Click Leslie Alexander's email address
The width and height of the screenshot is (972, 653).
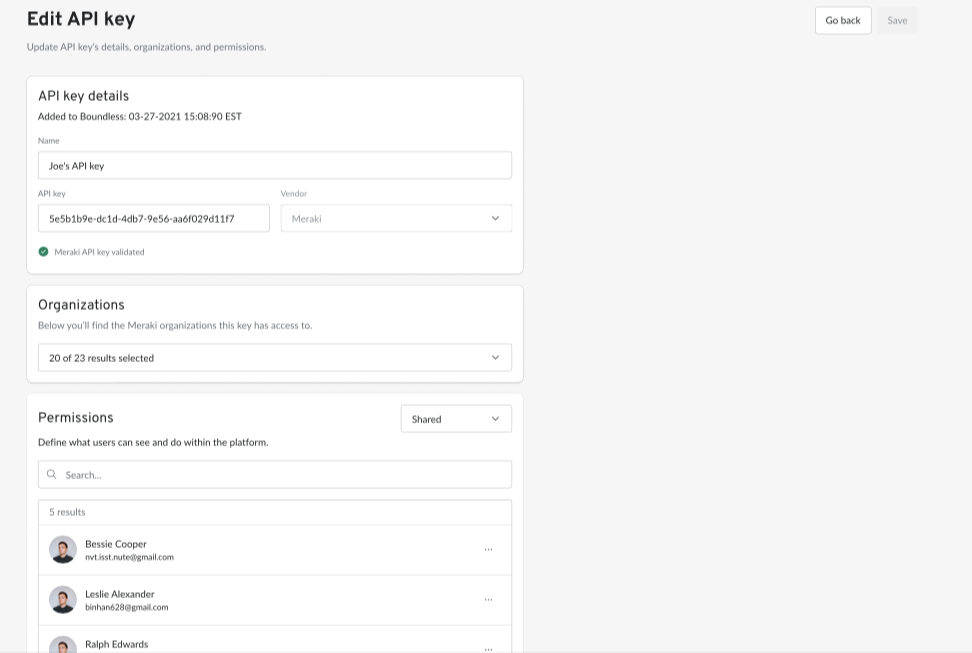126,607
